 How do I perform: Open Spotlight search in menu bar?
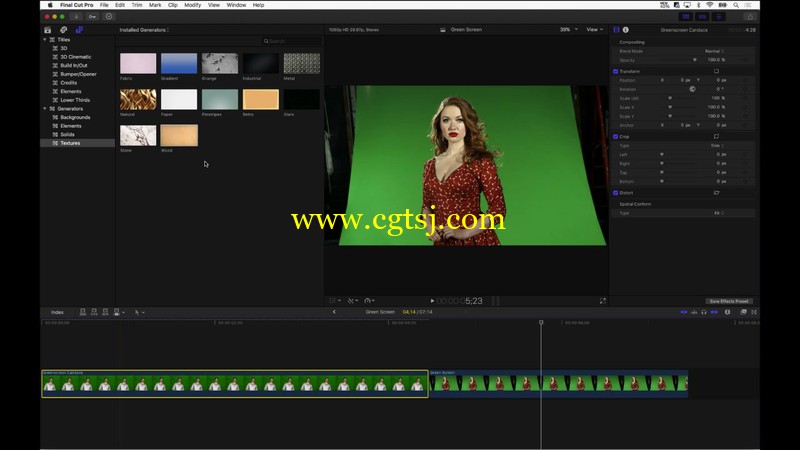point(736,5)
